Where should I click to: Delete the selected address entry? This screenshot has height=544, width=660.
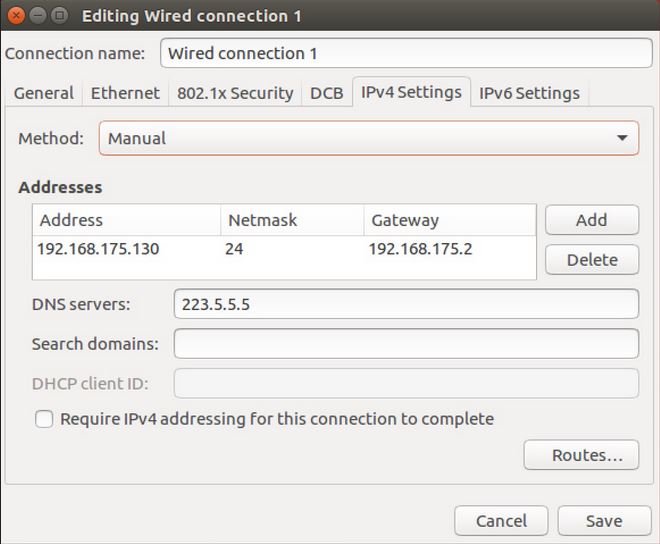point(591,260)
